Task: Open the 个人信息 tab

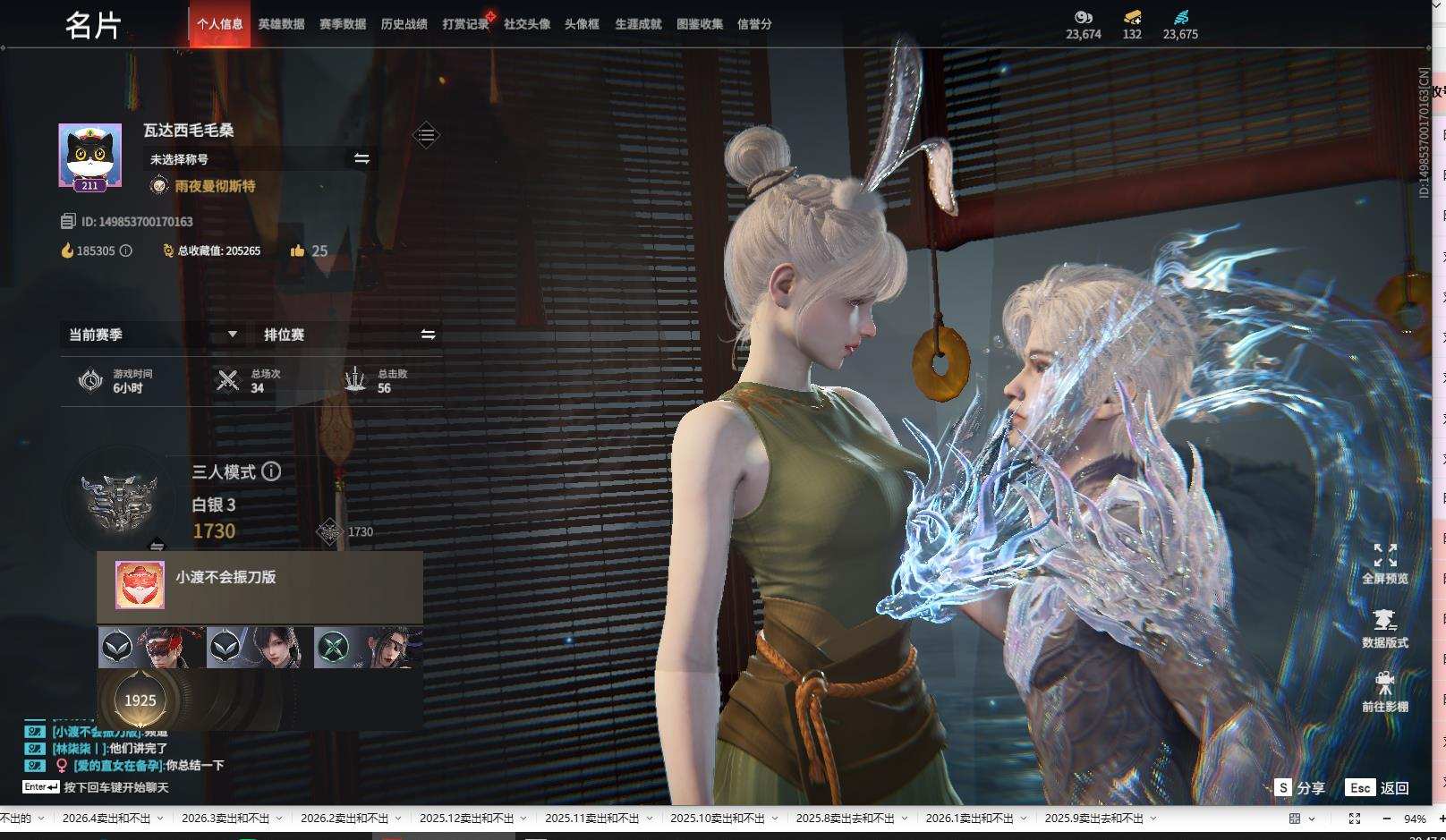Action: coord(220,24)
